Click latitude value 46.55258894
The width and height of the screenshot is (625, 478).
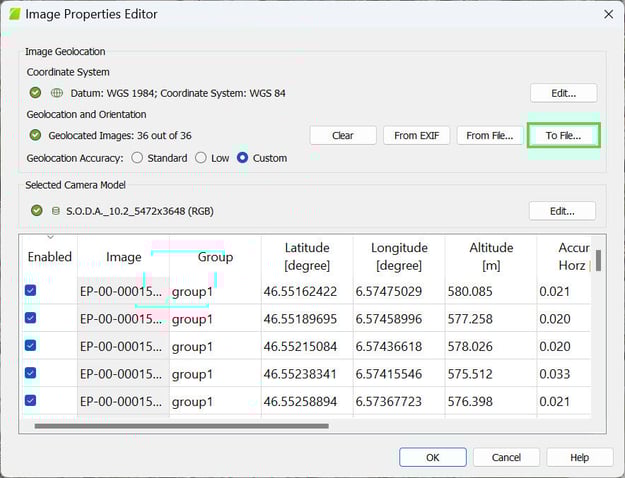(300, 401)
